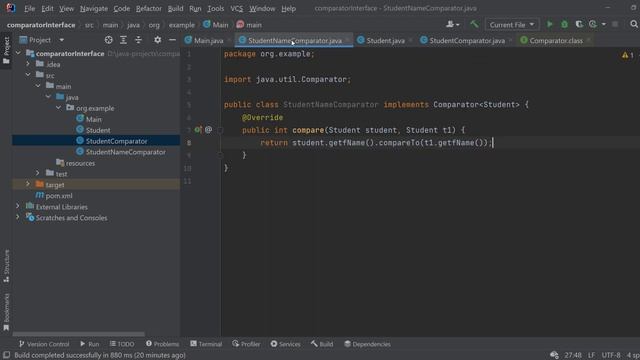Screen dimensions: 640x360
Task: Open the Version Control tool window
Action: (44, 344)
